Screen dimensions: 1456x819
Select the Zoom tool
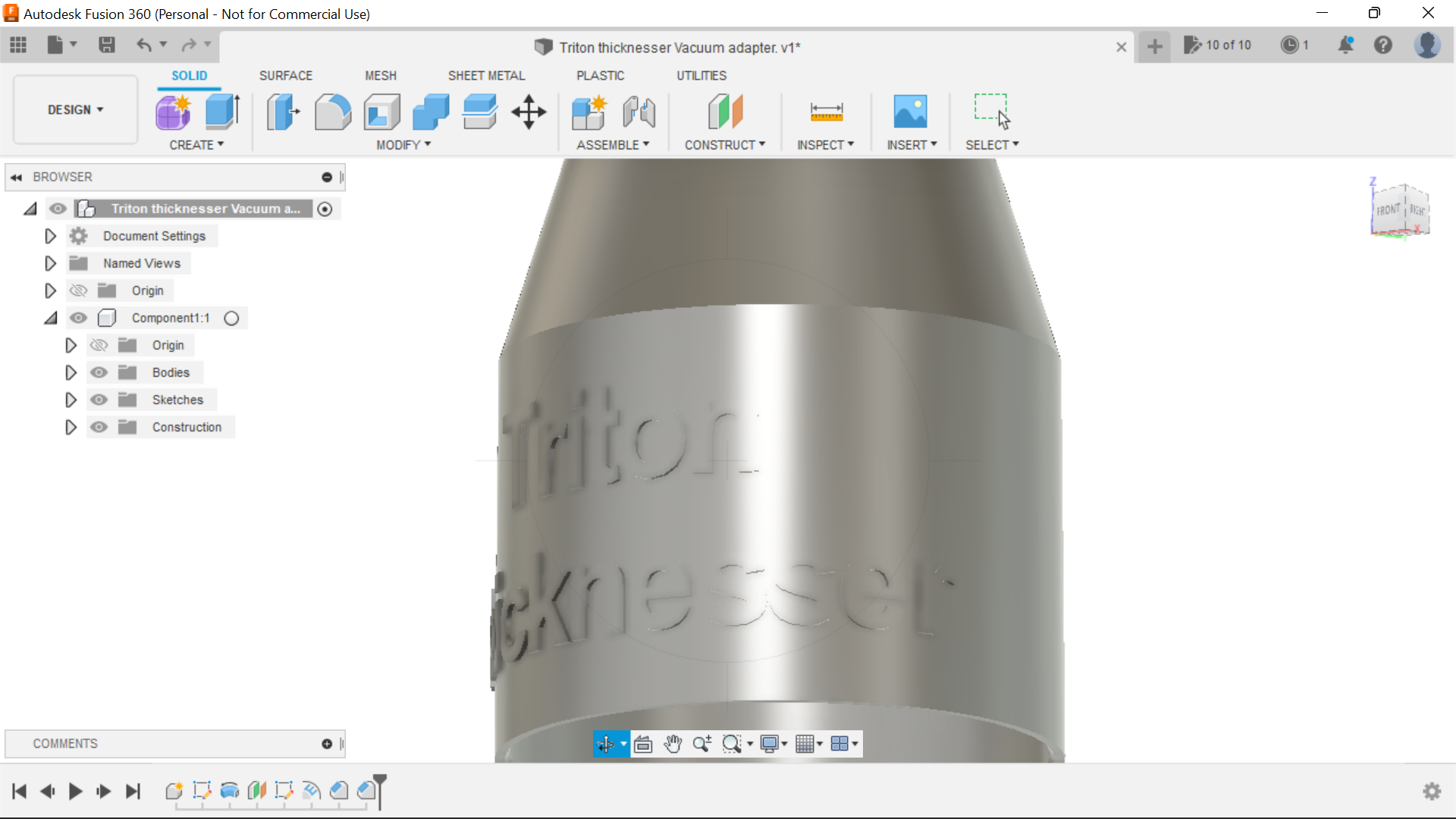[701, 744]
